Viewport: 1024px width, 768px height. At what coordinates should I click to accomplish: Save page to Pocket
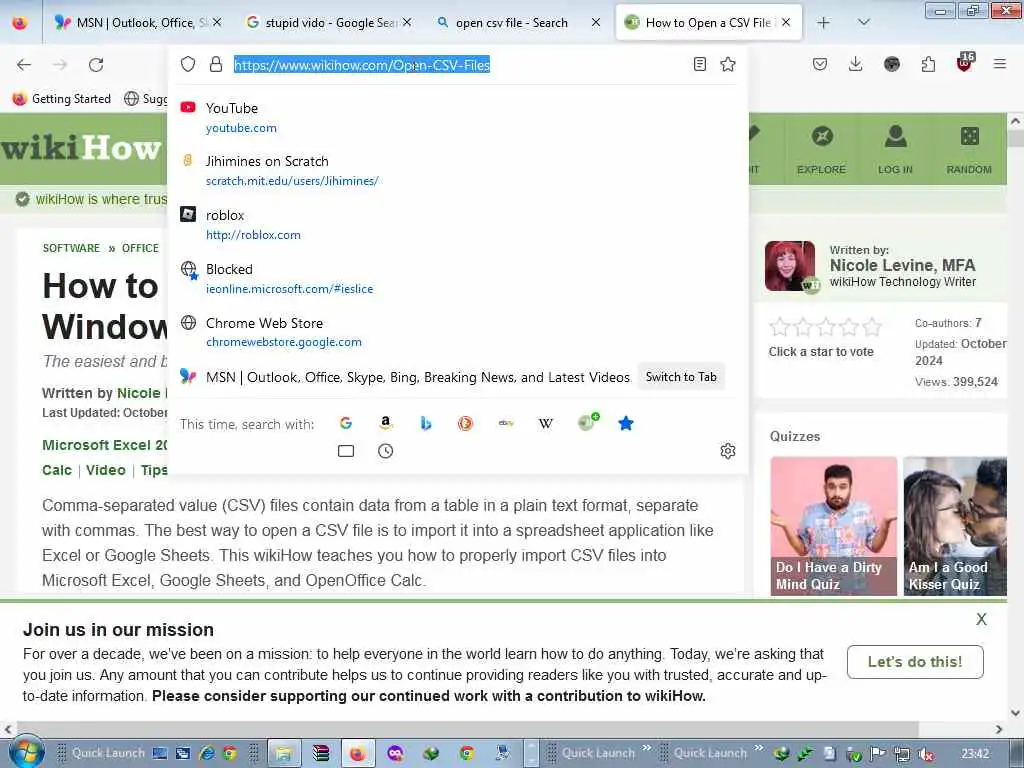(x=820, y=64)
